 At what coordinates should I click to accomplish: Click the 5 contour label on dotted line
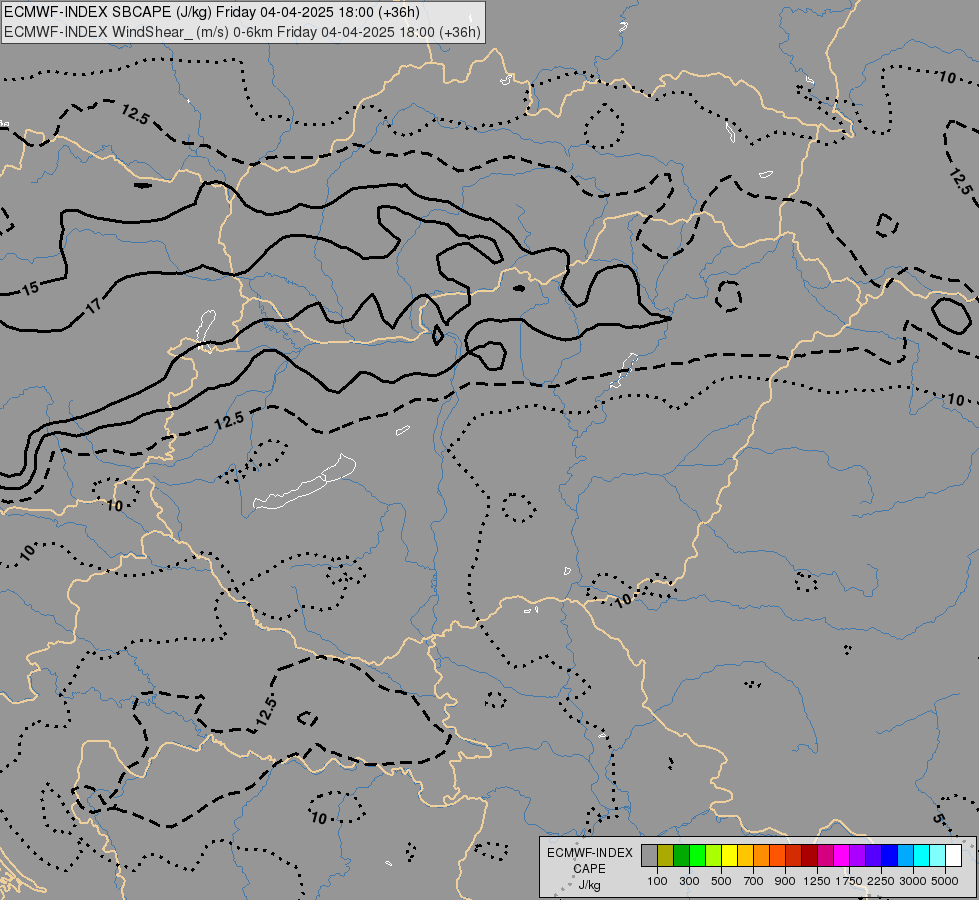pyautogui.click(x=938, y=818)
